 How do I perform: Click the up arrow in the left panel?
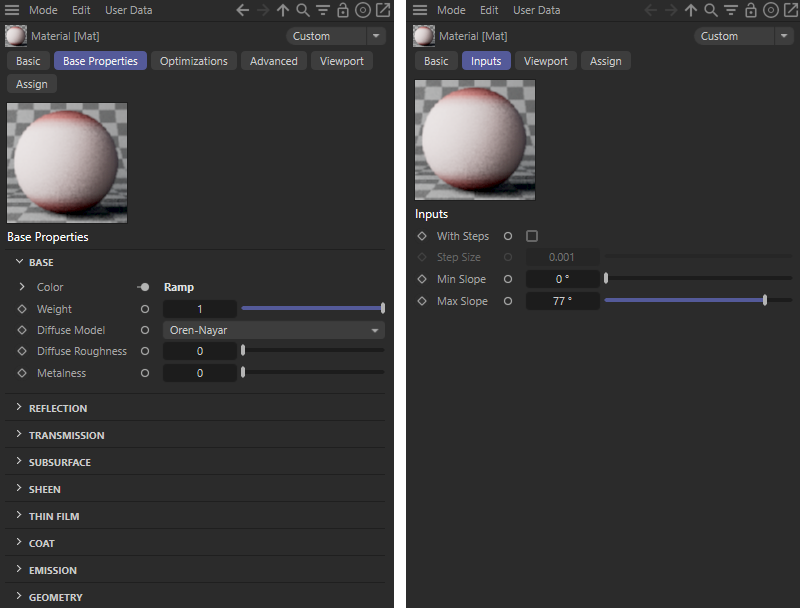tap(283, 10)
